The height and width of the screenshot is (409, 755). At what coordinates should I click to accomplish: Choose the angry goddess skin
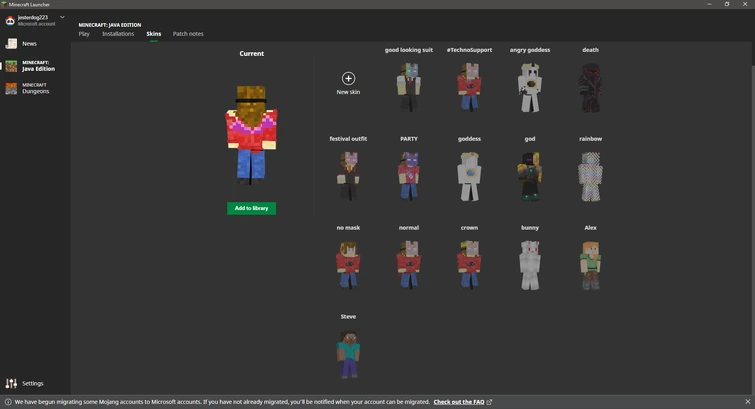(530, 88)
